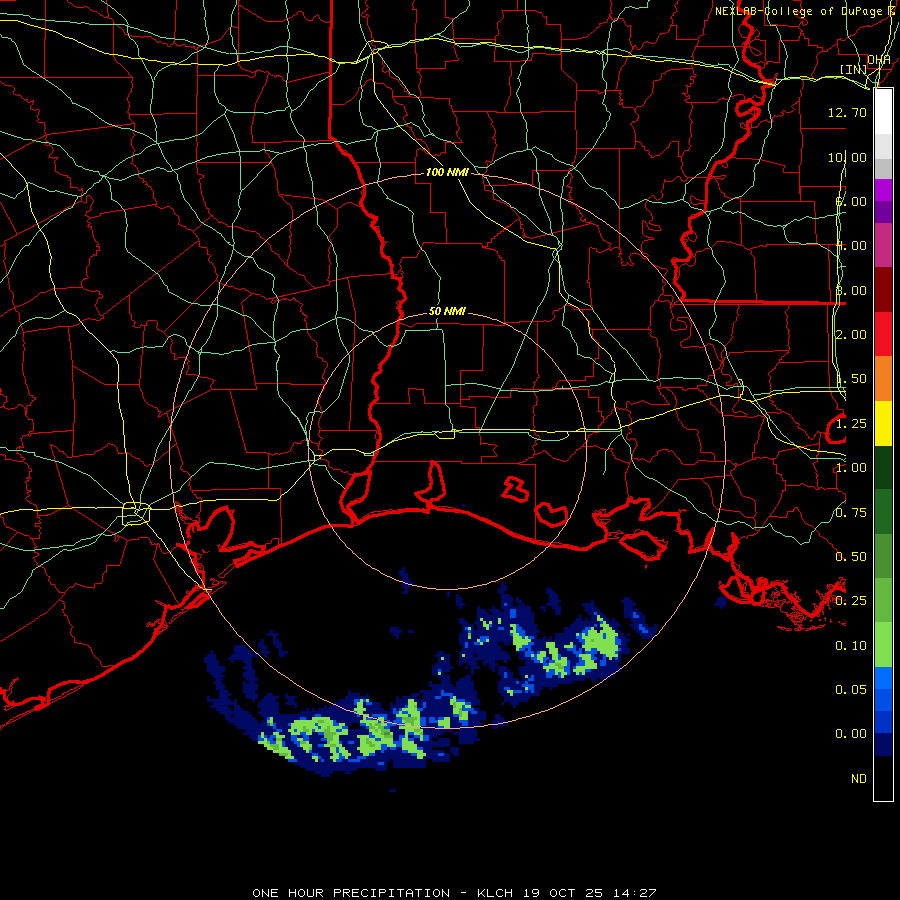This screenshot has height=900, width=900.
Task: Click the 100 NMI range ring label
Action: 447,172
